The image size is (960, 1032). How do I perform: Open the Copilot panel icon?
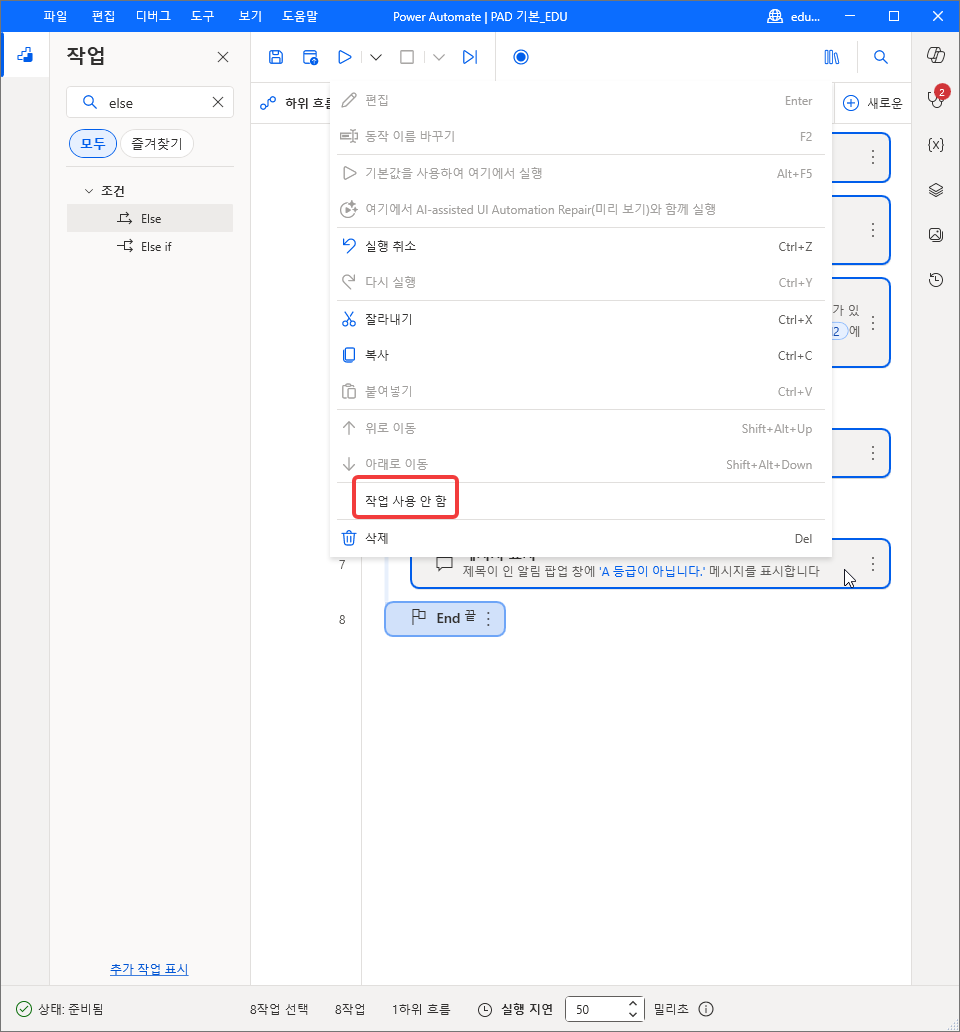[936, 55]
